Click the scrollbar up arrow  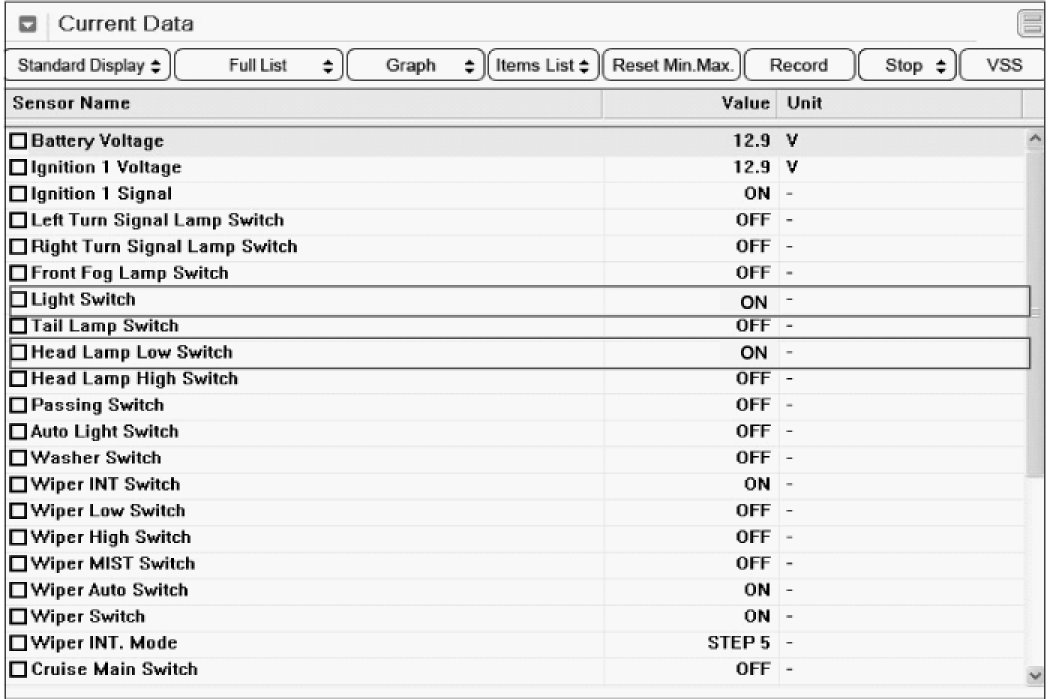(1036, 141)
